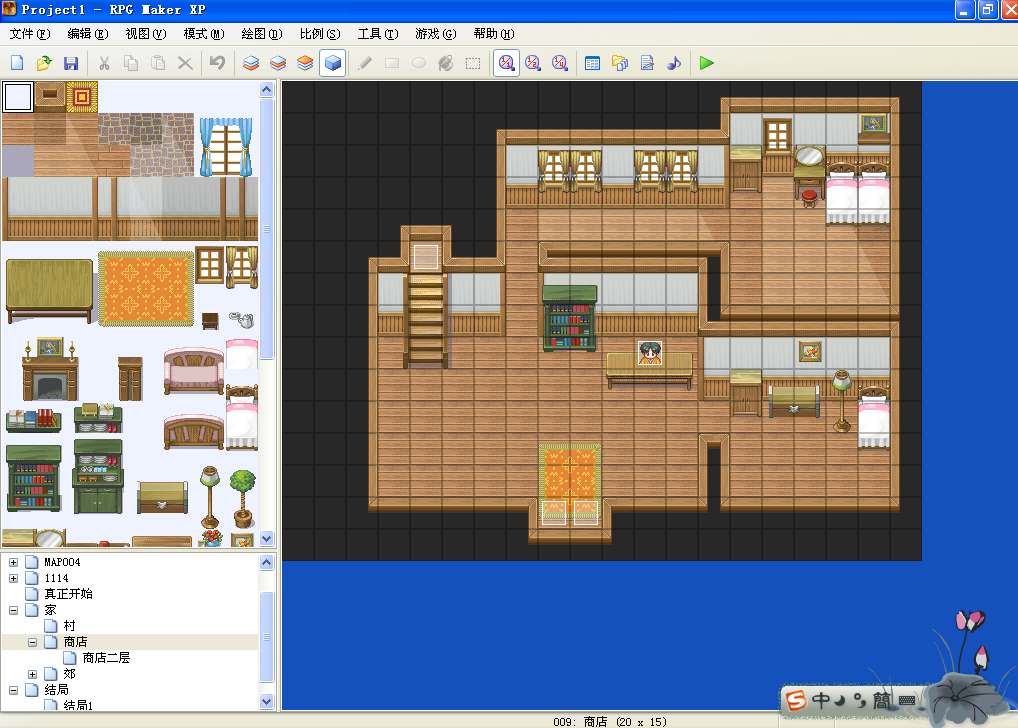This screenshot has height=728, width=1018.
Task: Toggle the Events layer mode button
Action: pyautogui.click(x=332, y=63)
